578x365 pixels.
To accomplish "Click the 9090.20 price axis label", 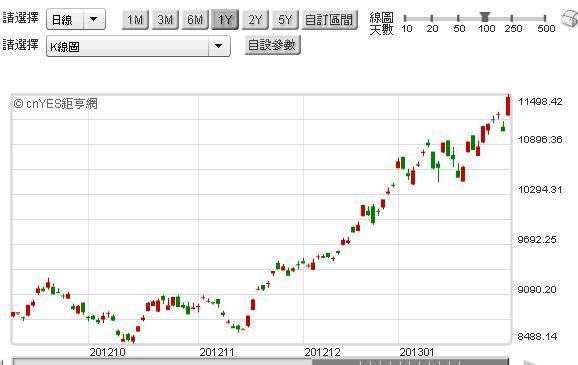I will point(537,289).
